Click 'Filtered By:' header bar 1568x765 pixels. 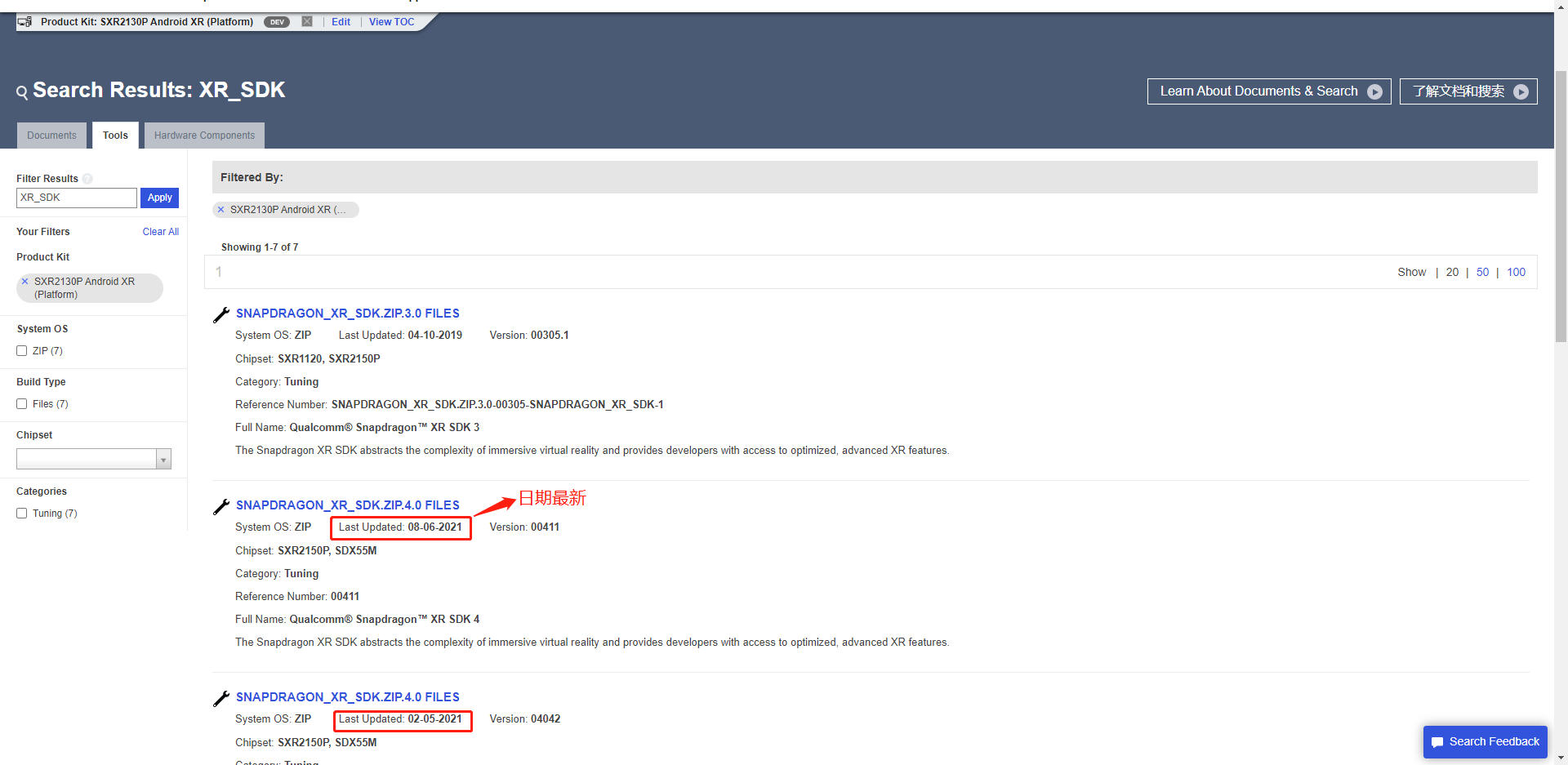[875, 177]
